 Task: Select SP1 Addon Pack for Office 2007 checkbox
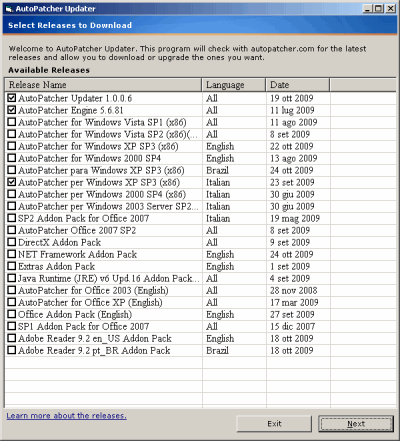(x=12, y=326)
